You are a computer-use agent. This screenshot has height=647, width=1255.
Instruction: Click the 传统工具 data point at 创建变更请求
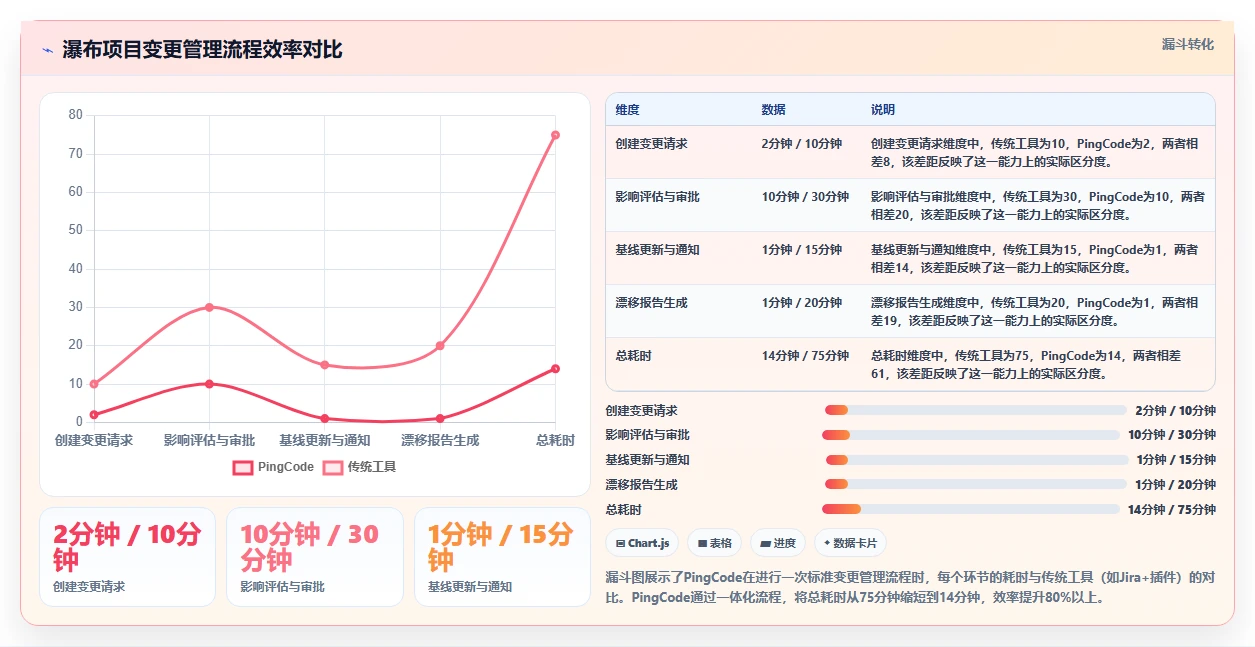pyautogui.click(x=94, y=384)
